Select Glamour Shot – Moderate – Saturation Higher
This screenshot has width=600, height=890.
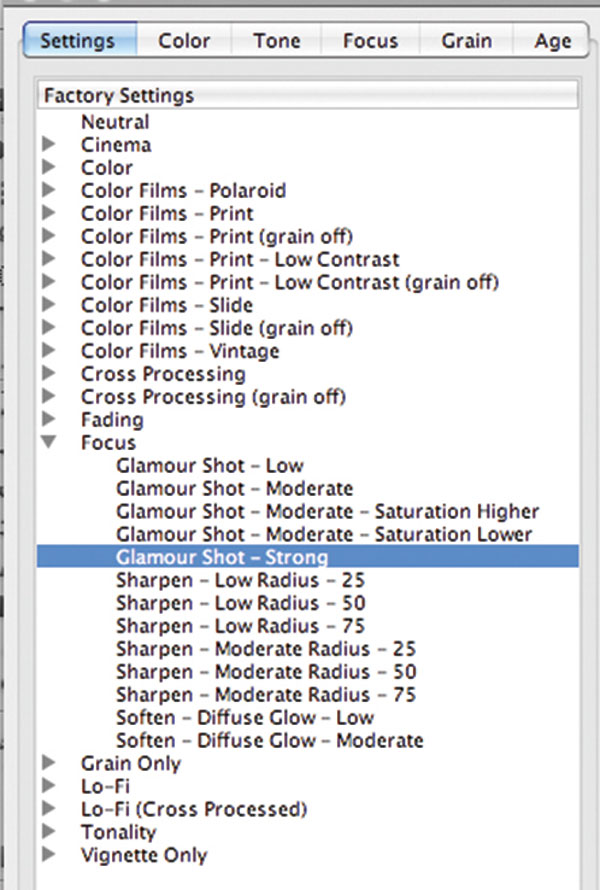pos(328,511)
